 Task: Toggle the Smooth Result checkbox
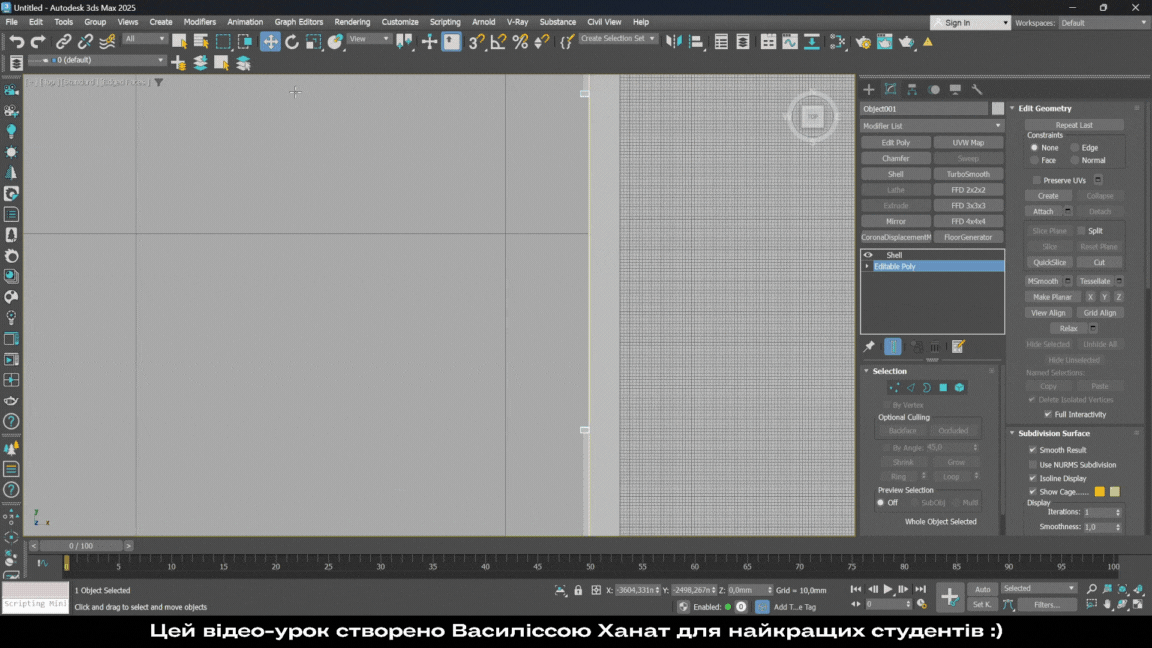(x=1032, y=450)
